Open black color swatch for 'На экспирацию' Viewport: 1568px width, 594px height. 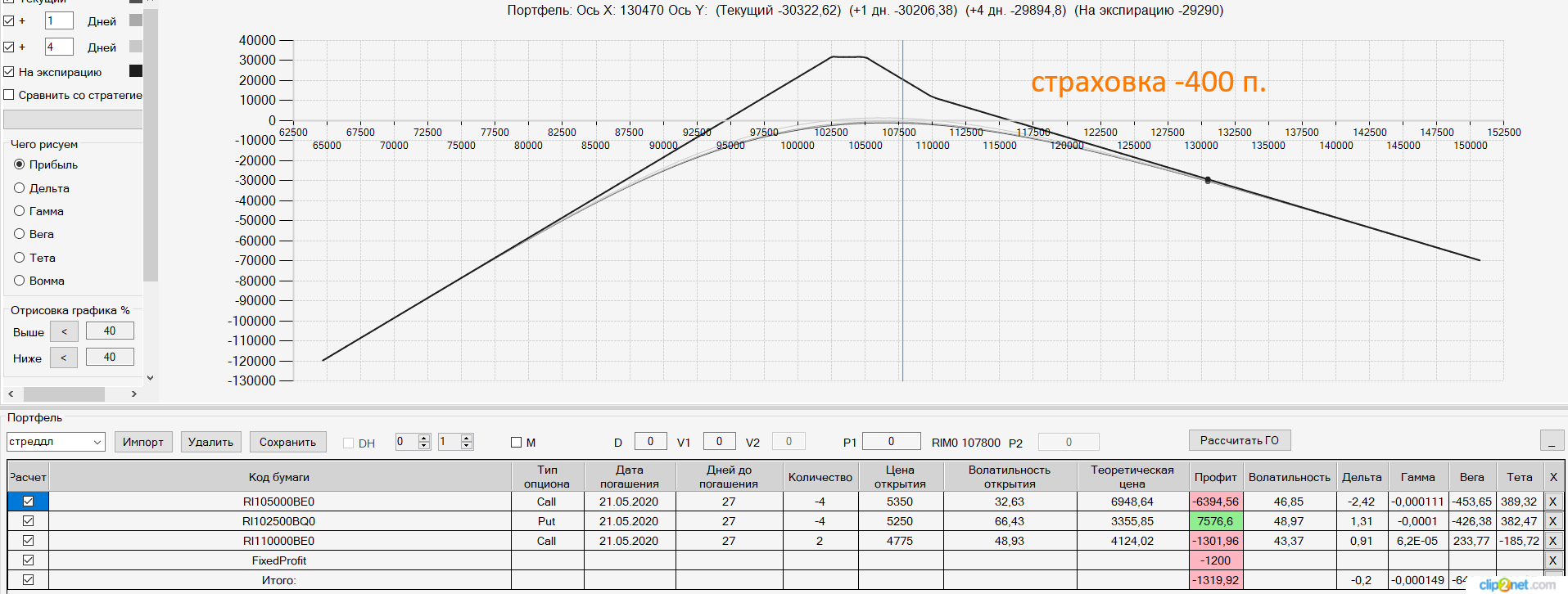pyautogui.click(x=136, y=71)
